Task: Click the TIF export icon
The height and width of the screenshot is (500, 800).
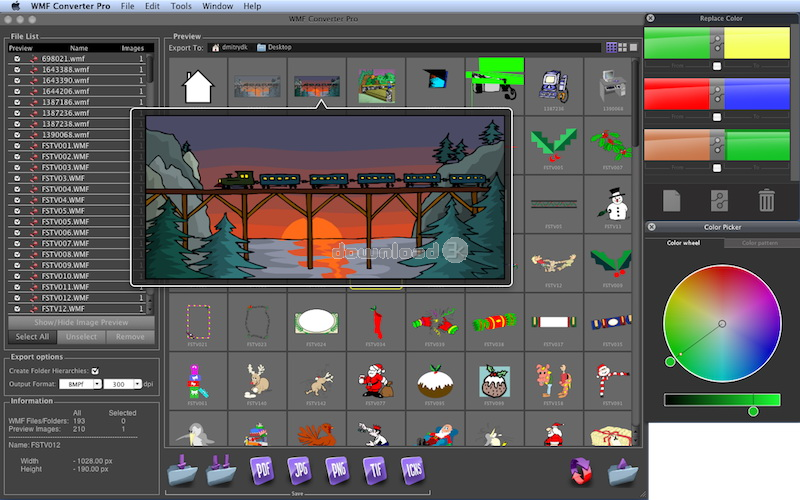Action: click(374, 469)
